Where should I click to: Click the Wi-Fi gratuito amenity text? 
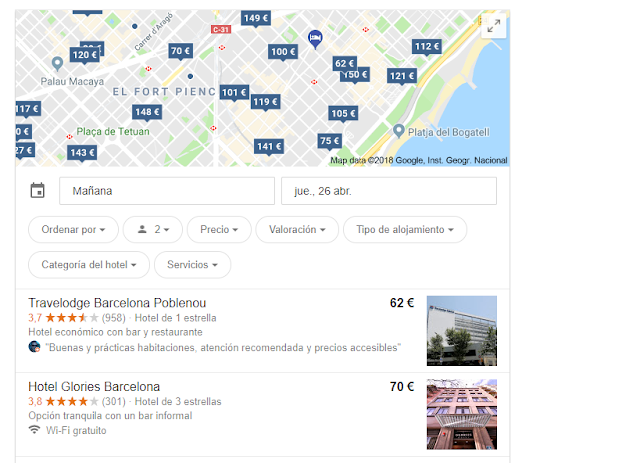click(76, 431)
